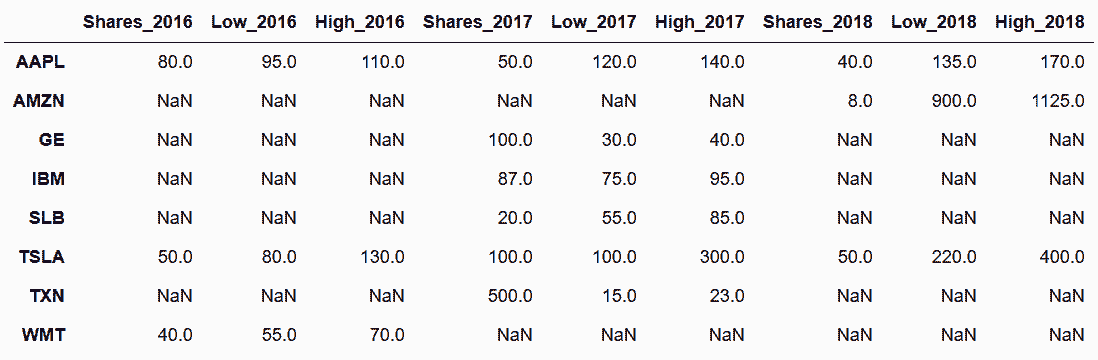Click the Low_2018 column header
This screenshot has height=360, width=1098.
(933, 22)
